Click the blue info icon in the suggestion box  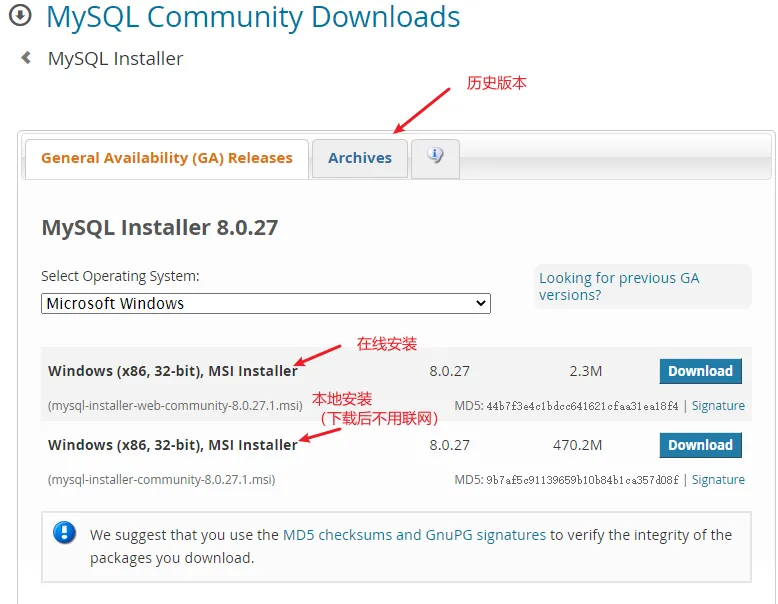[x=65, y=533]
